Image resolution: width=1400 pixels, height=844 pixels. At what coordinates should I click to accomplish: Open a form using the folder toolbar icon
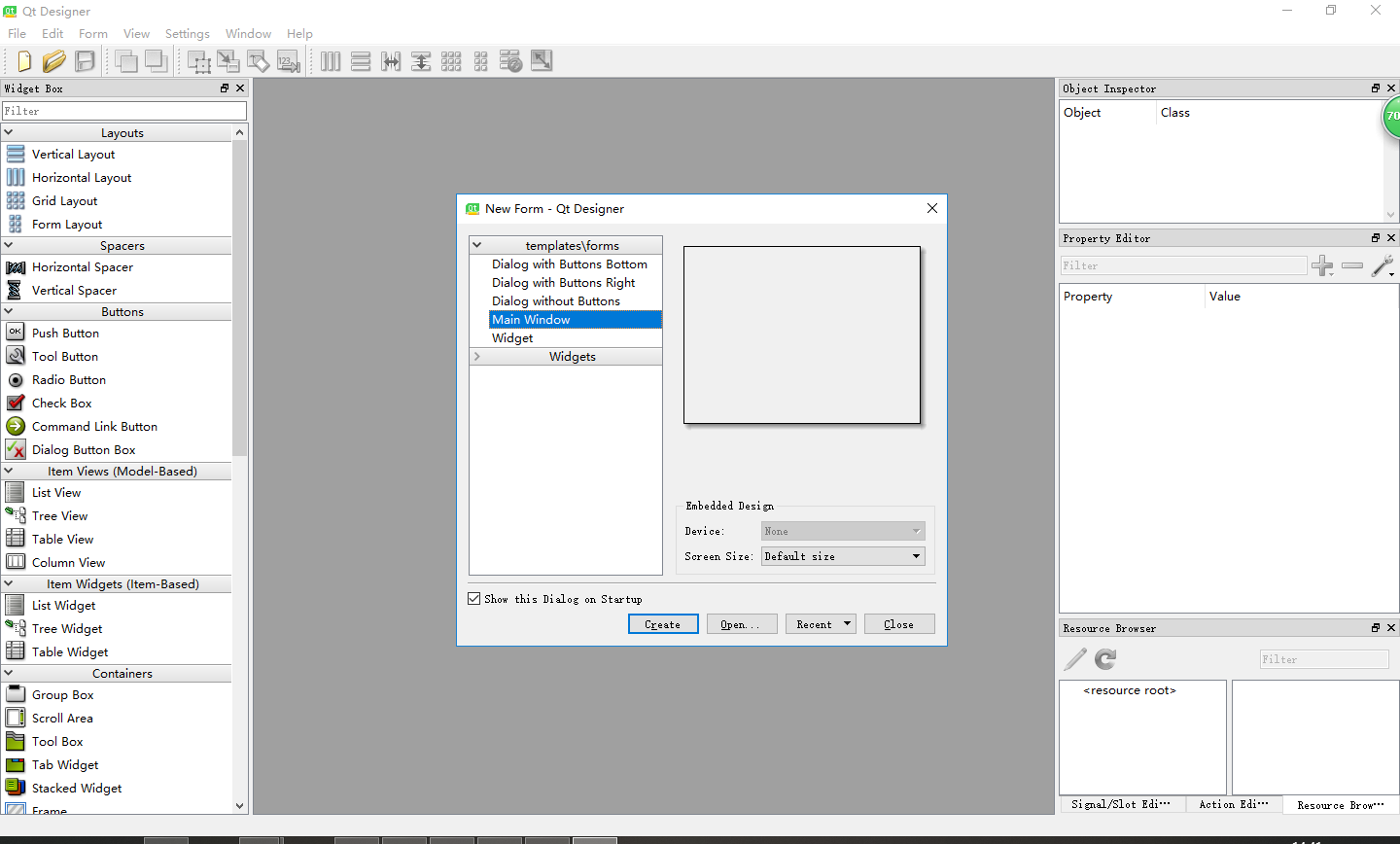tap(54, 60)
